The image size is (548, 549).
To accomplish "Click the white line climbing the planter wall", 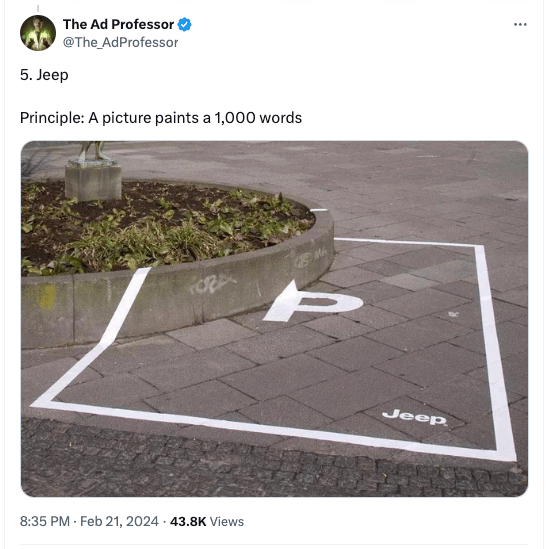I will coord(123,305).
